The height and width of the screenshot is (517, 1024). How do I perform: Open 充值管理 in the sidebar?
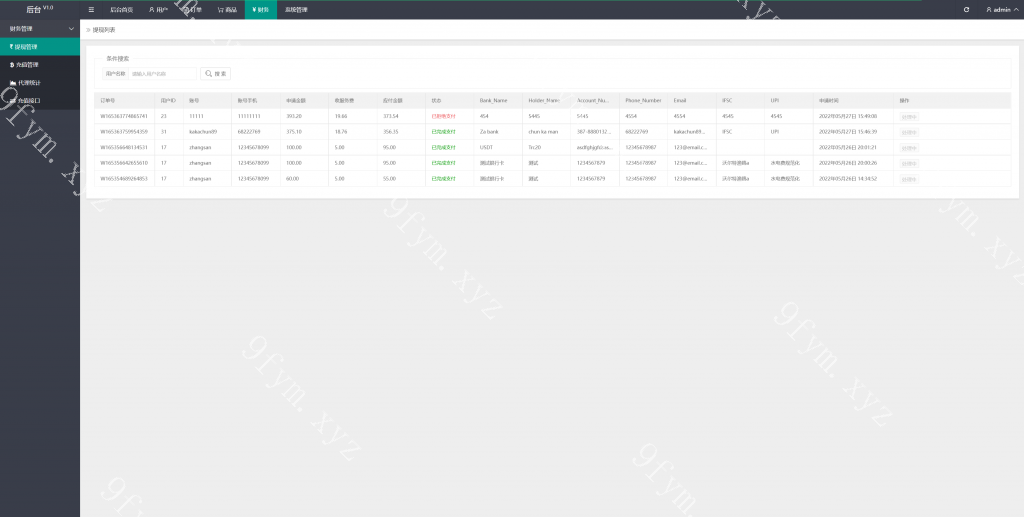point(40,65)
